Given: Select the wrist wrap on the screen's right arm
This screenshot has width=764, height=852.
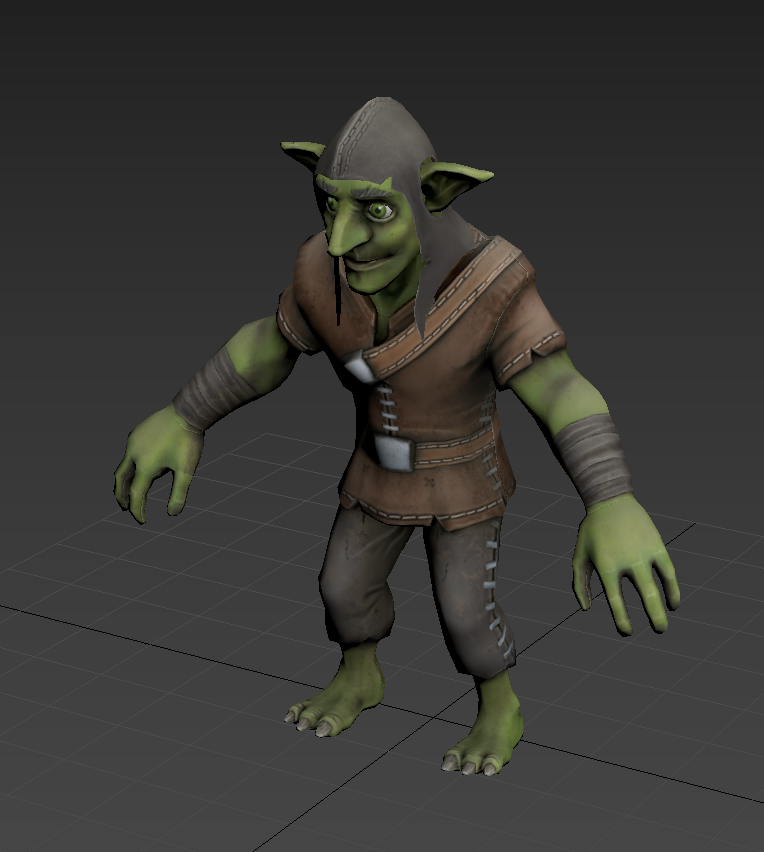Looking at the screenshot, I should pos(593,458).
